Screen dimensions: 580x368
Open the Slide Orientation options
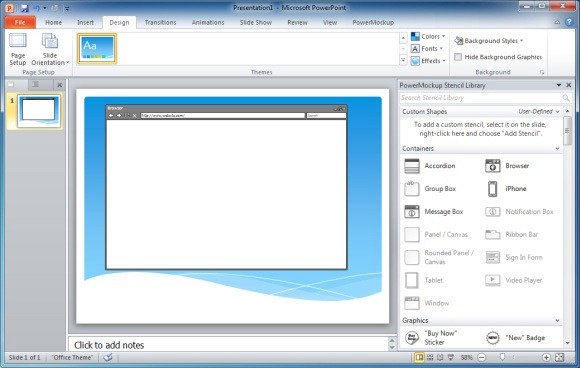(x=50, y=50)
